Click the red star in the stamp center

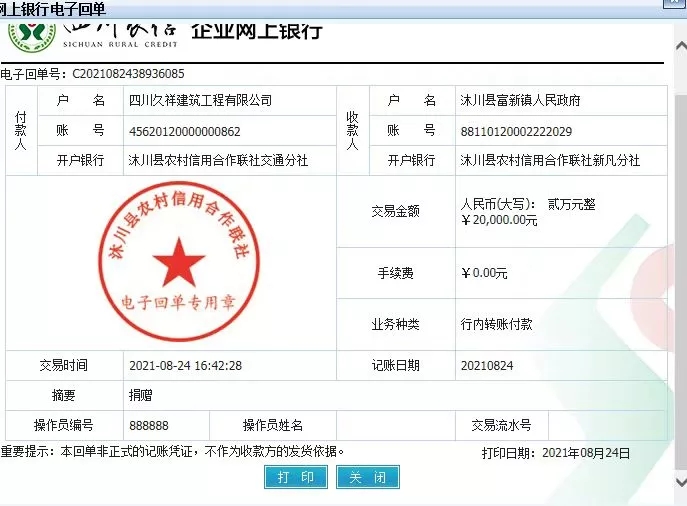click(178, 261)
